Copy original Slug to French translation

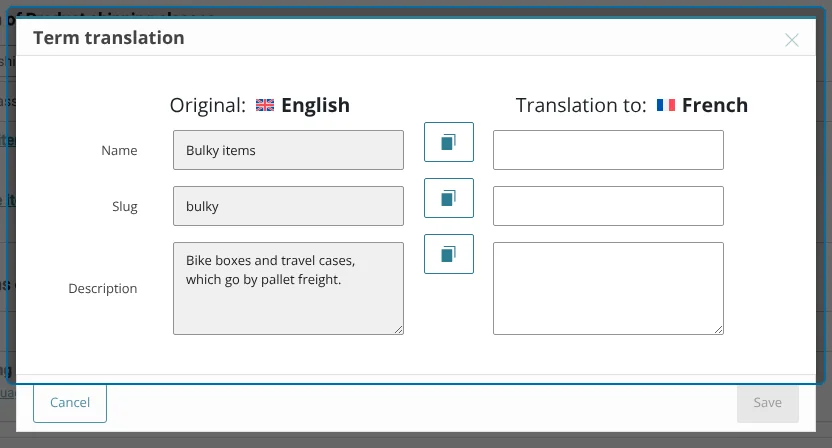tap(448, 198)
